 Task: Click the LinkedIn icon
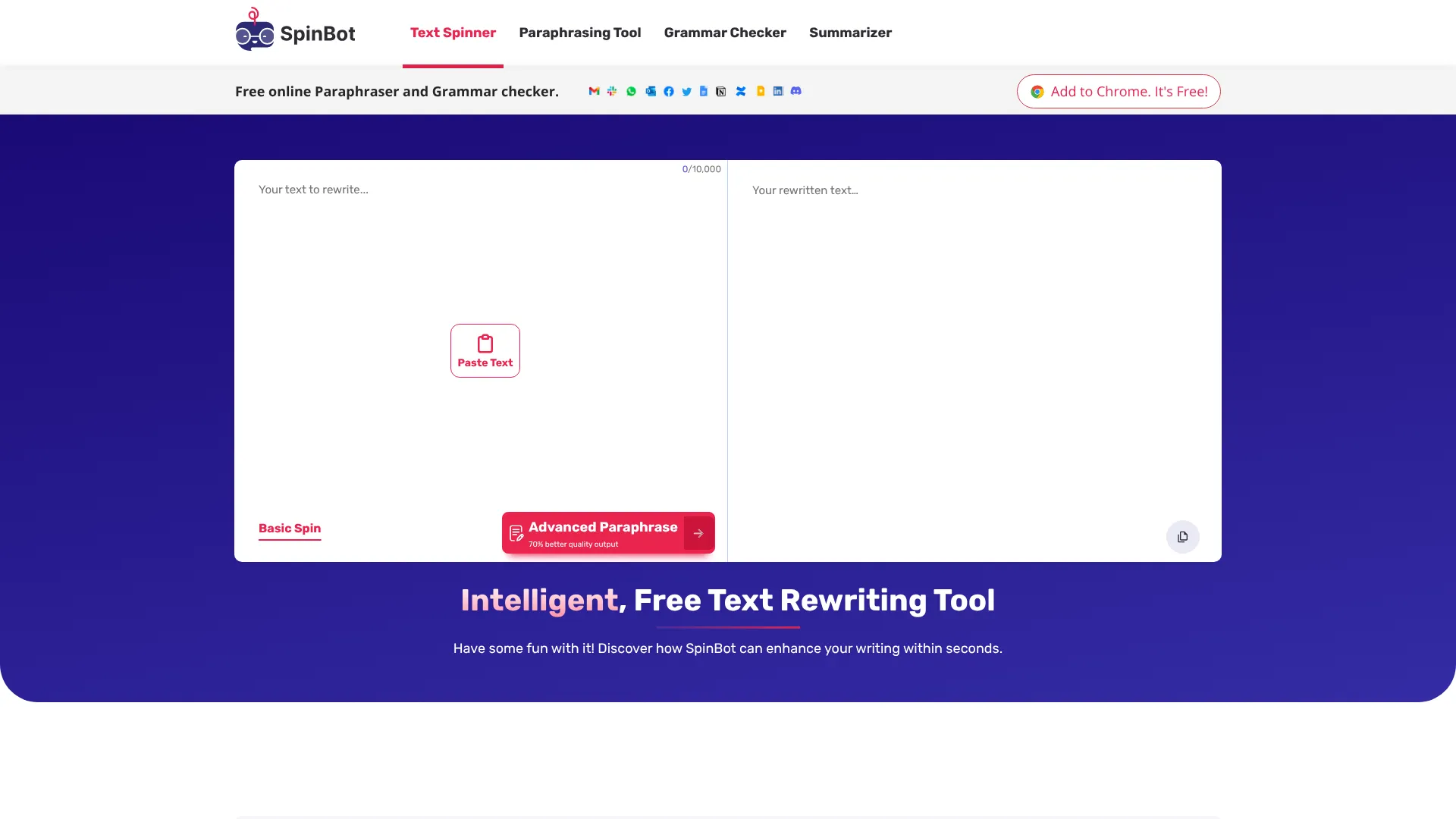(778, 91)
